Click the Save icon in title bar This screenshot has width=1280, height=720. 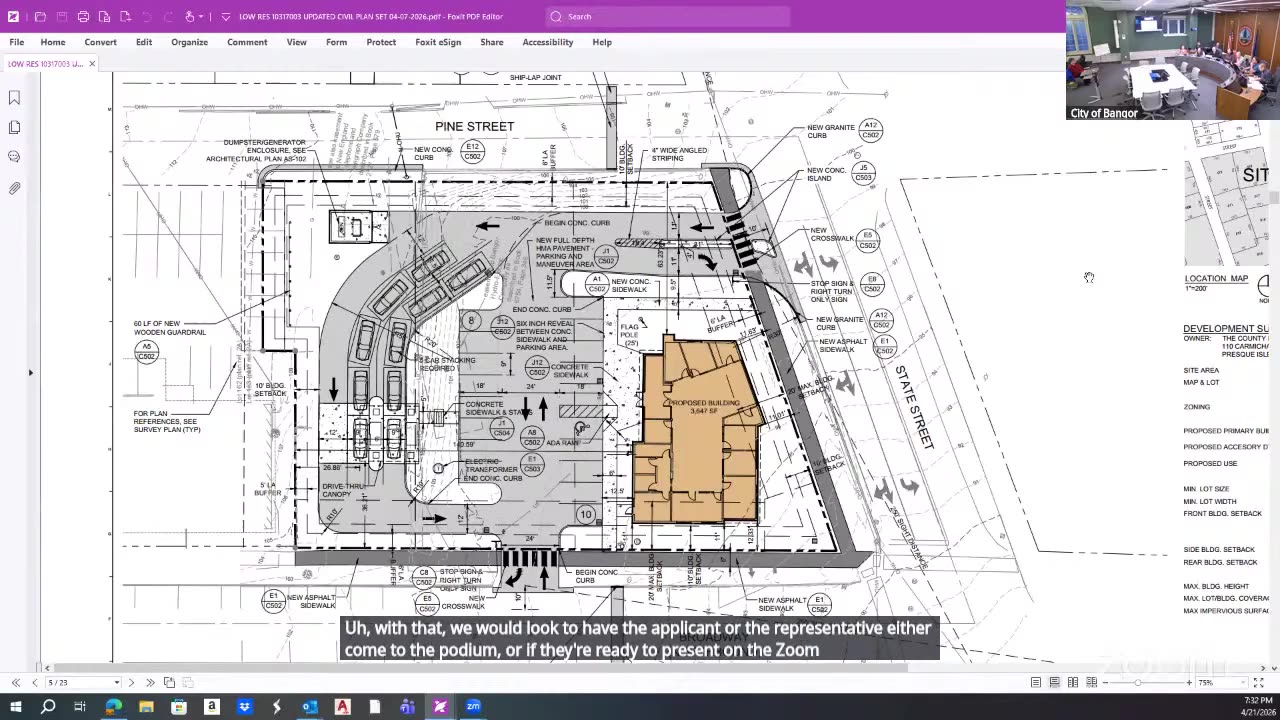point(61,16)
